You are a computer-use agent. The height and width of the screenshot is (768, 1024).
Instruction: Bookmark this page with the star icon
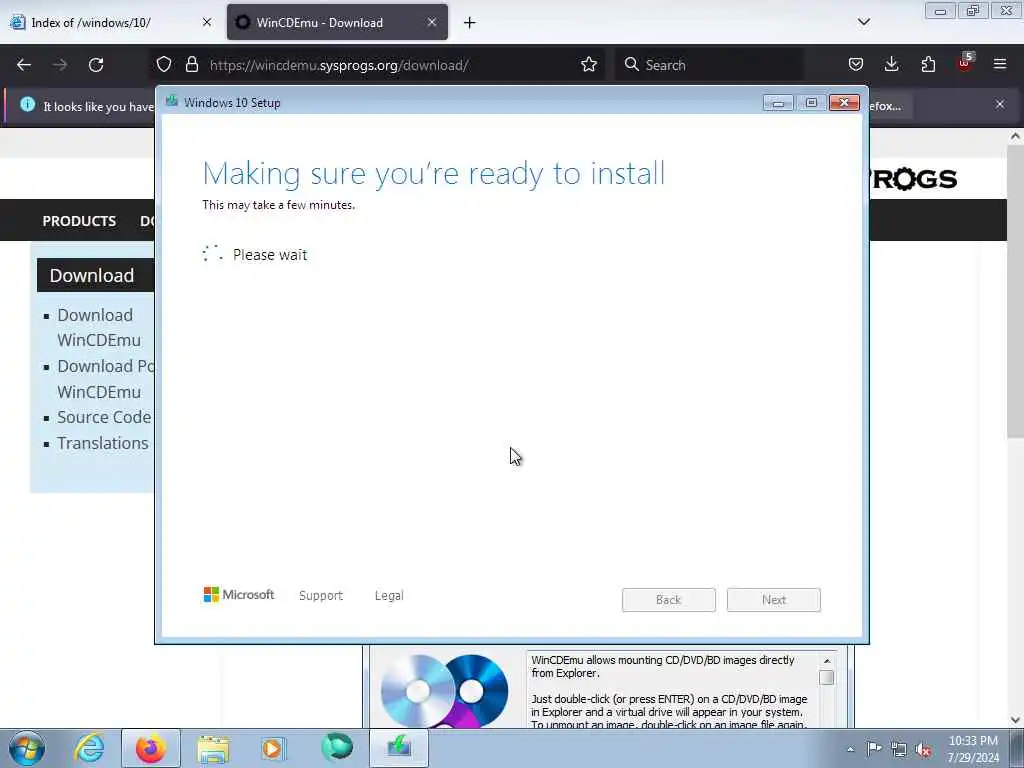point(588,65)
